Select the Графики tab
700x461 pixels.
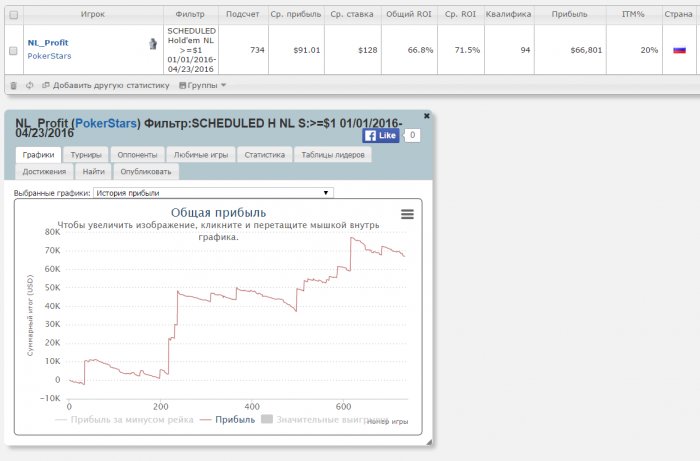38,155
